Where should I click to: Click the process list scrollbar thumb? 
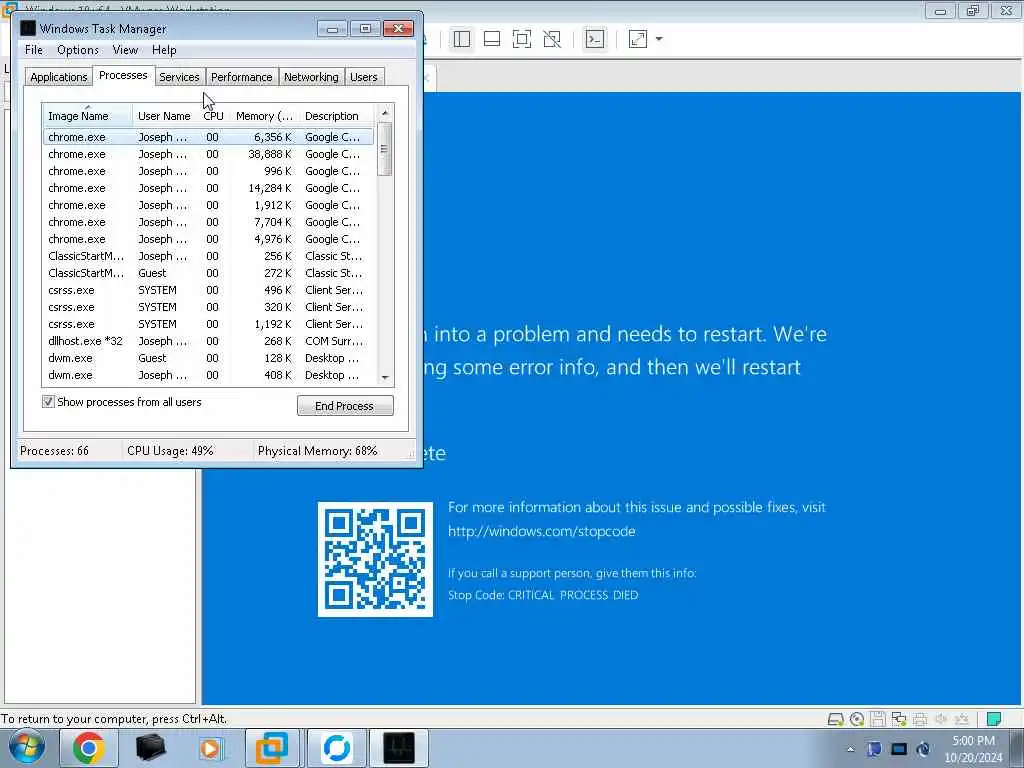click(385, 149)
